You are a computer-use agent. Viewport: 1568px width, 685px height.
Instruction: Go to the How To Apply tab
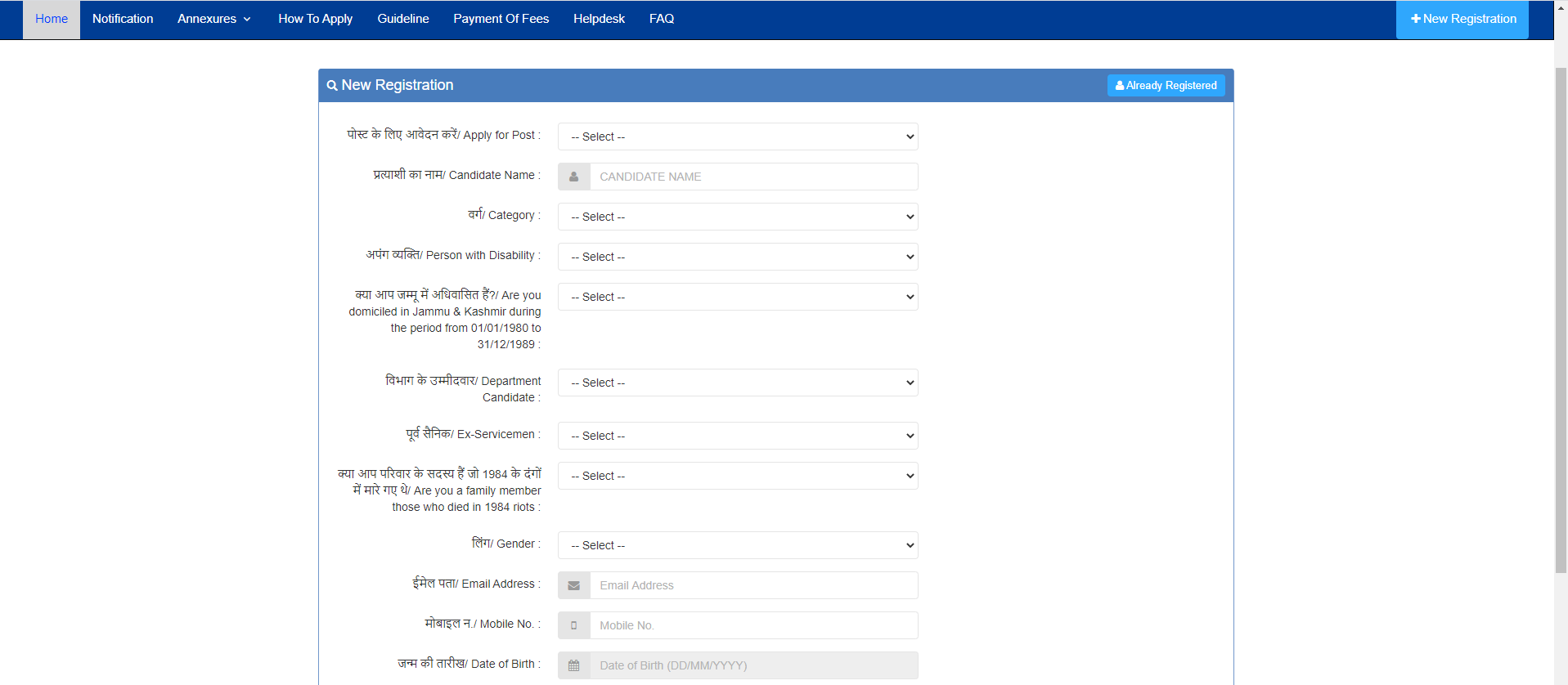point(315,19)
